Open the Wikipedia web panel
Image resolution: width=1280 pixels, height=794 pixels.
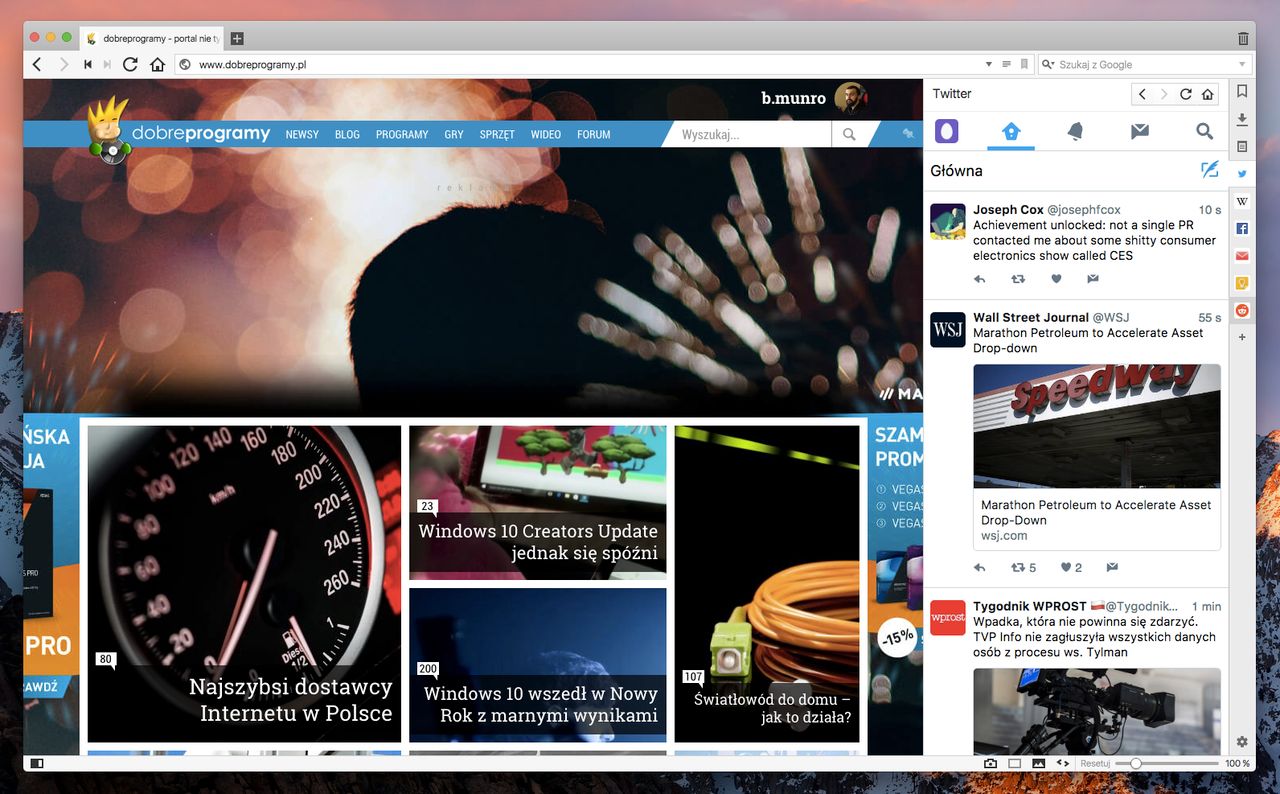[x=1242, y=201]
